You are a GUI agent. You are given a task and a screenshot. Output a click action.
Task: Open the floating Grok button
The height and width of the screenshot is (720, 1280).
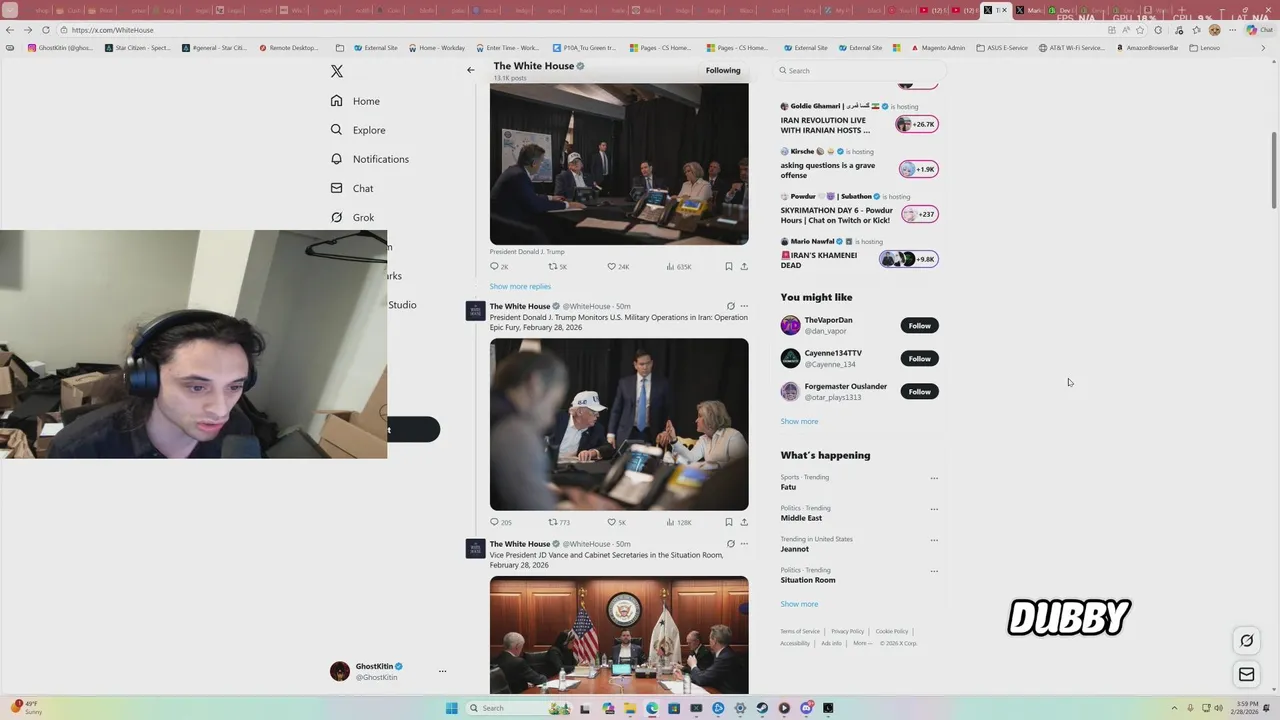(x=1247, y=641)
